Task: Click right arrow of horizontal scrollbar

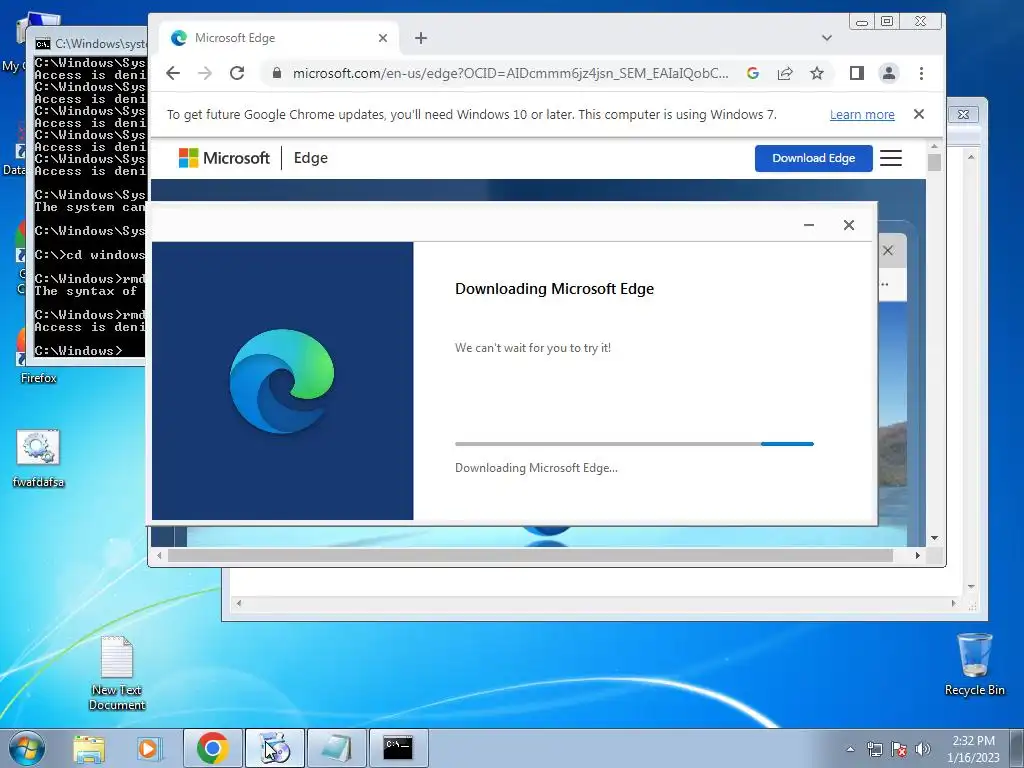Action: pyautogui.click(x=918, y=555)
